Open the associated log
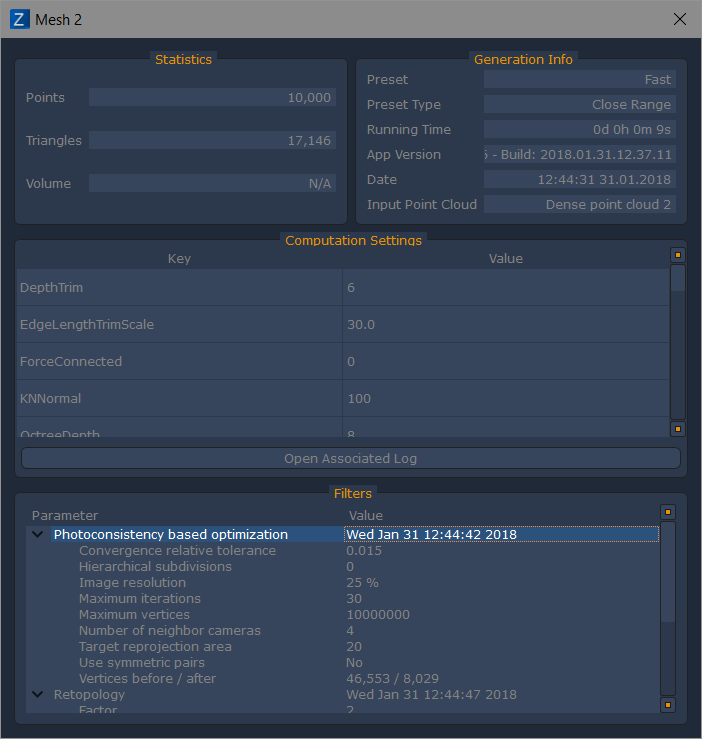The width and height of the screenshot is (702, 739). click(350, 458)
